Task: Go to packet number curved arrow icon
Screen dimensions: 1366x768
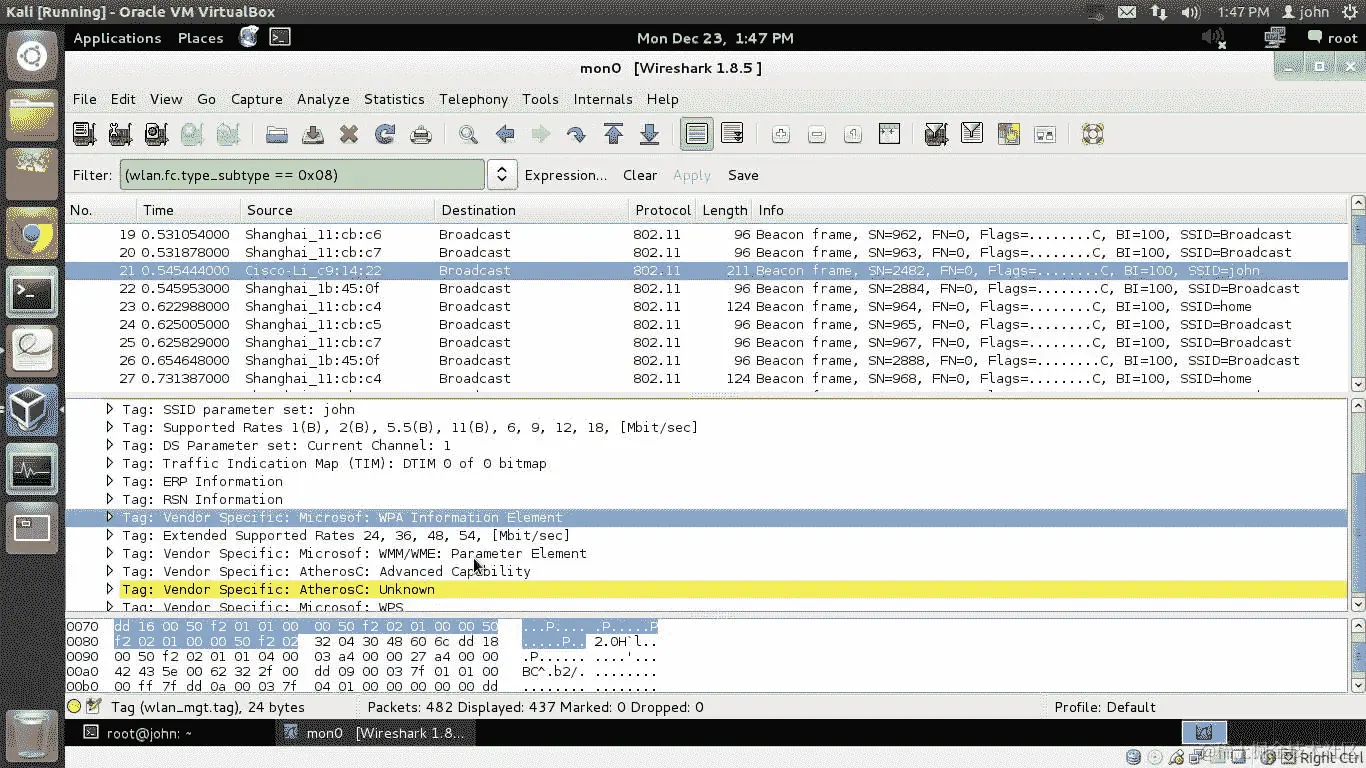Action: (577, 134)
